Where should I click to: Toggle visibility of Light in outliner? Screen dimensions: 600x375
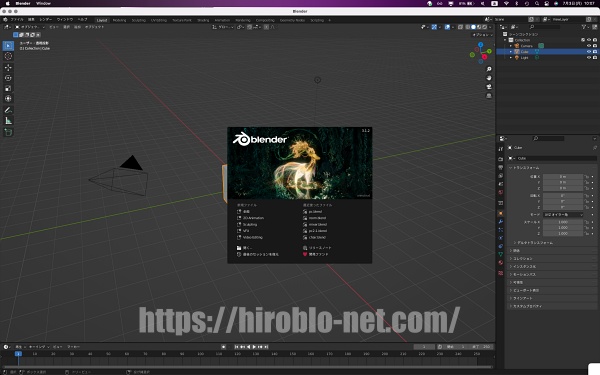pyautogui.click(x=589, y=57)
